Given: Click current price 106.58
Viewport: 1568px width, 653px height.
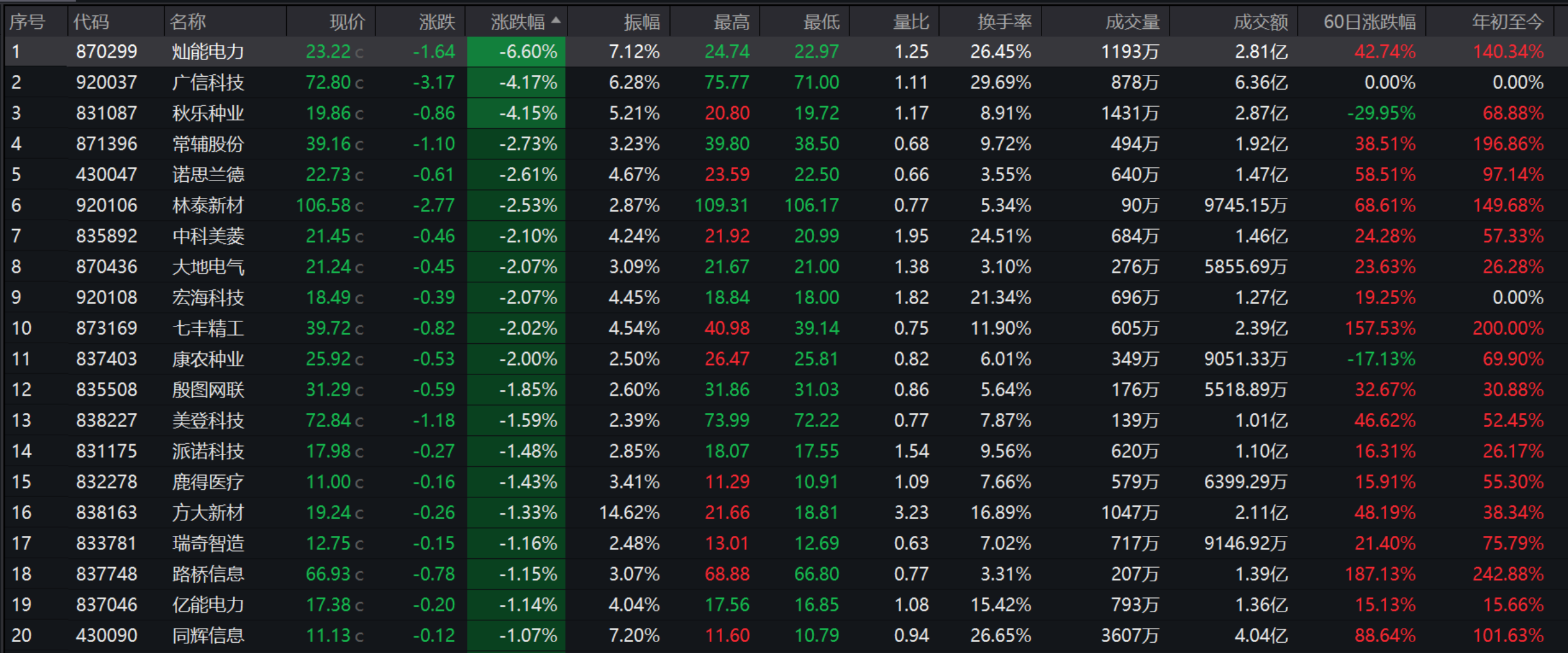Looking at the screenshot, I should (x=323, y=206).
